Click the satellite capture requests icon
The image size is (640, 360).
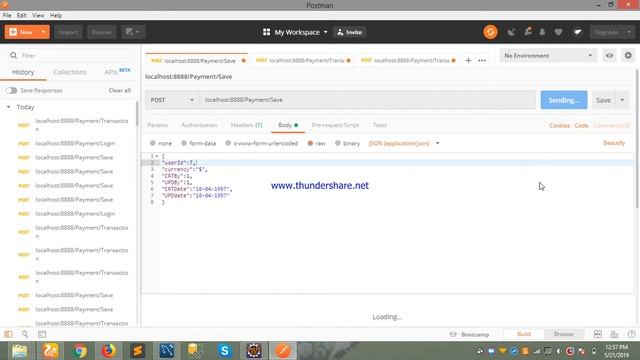point(511,32)
